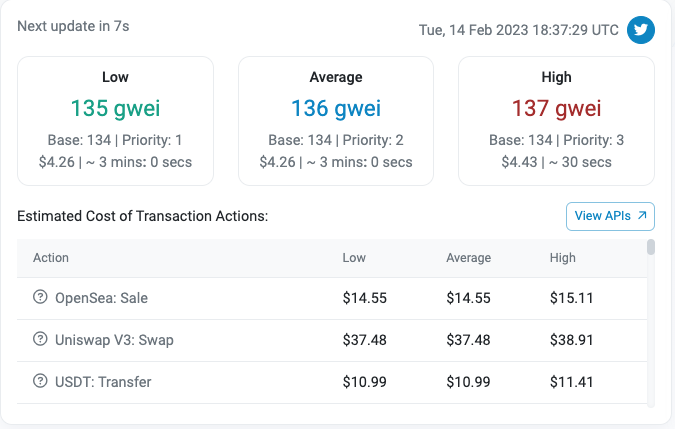This screenshot has height=429, width=675.
Task: Click the Average column header in table
Action: [468, 258]
